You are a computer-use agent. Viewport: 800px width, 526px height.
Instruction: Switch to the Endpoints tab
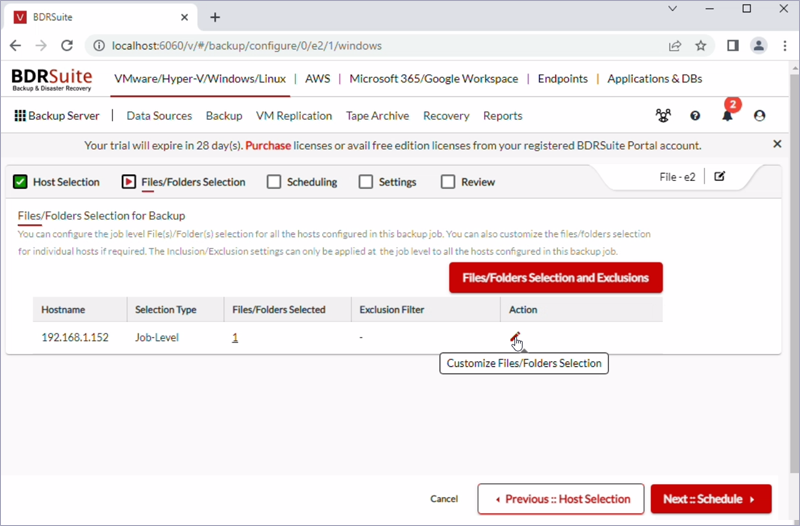(x=563, y=79)
